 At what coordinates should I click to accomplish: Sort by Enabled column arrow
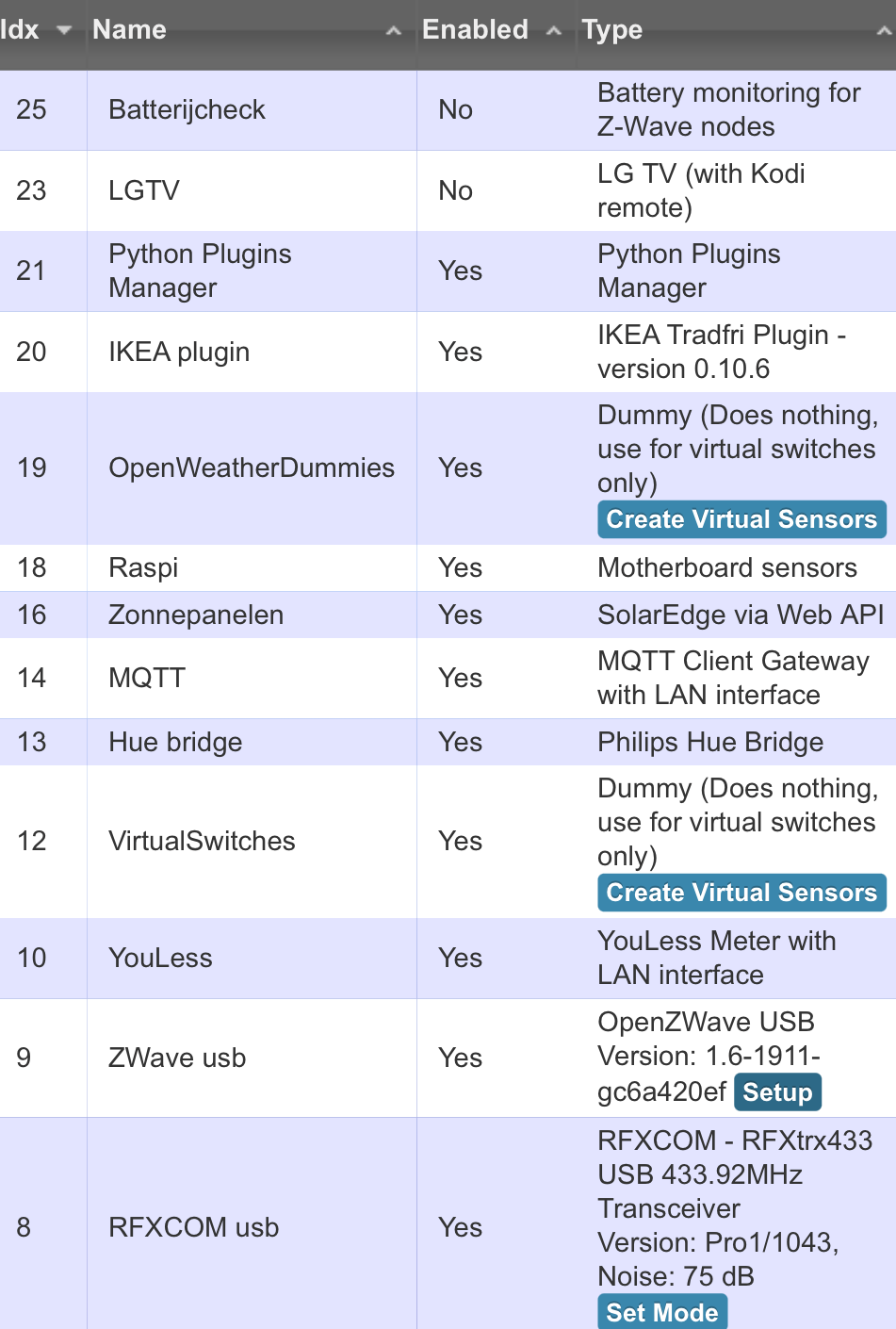coord(554,31)
